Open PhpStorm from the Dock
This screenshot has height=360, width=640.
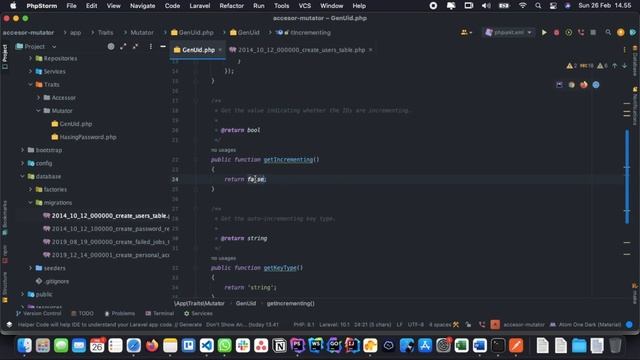coord(298,346)
